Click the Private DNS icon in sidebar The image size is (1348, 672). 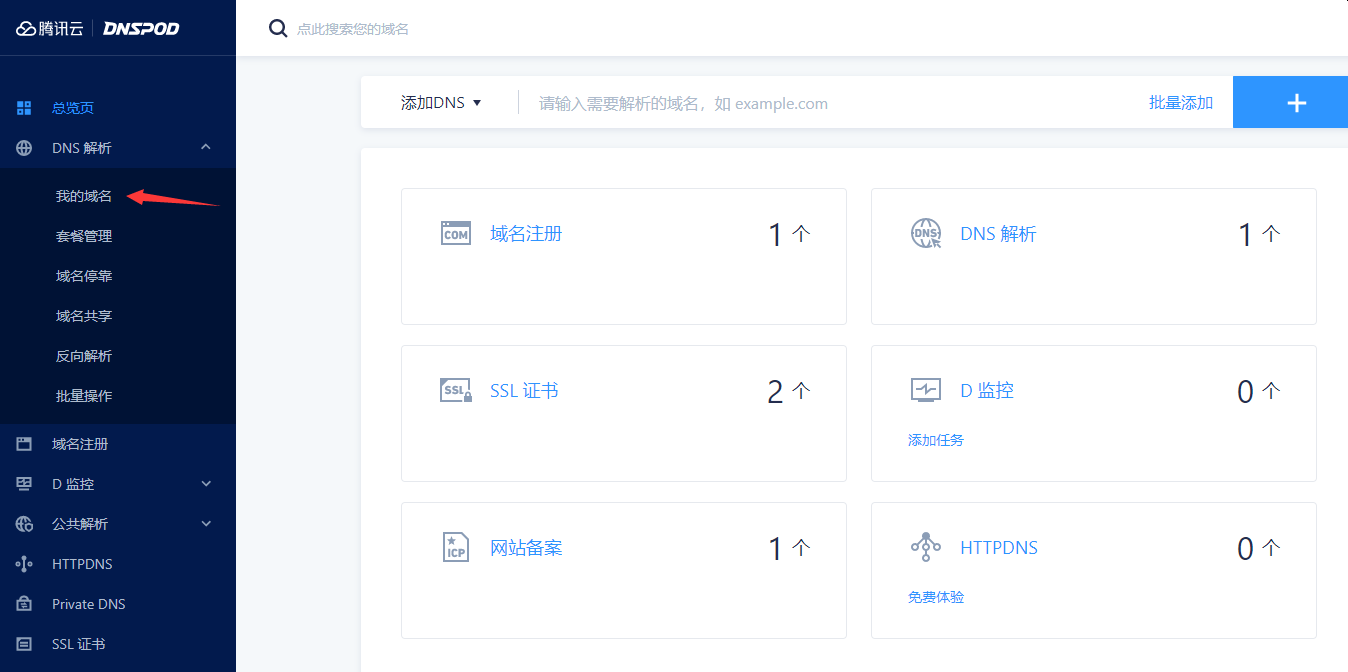pyautogui.click(x=24, y=604)
